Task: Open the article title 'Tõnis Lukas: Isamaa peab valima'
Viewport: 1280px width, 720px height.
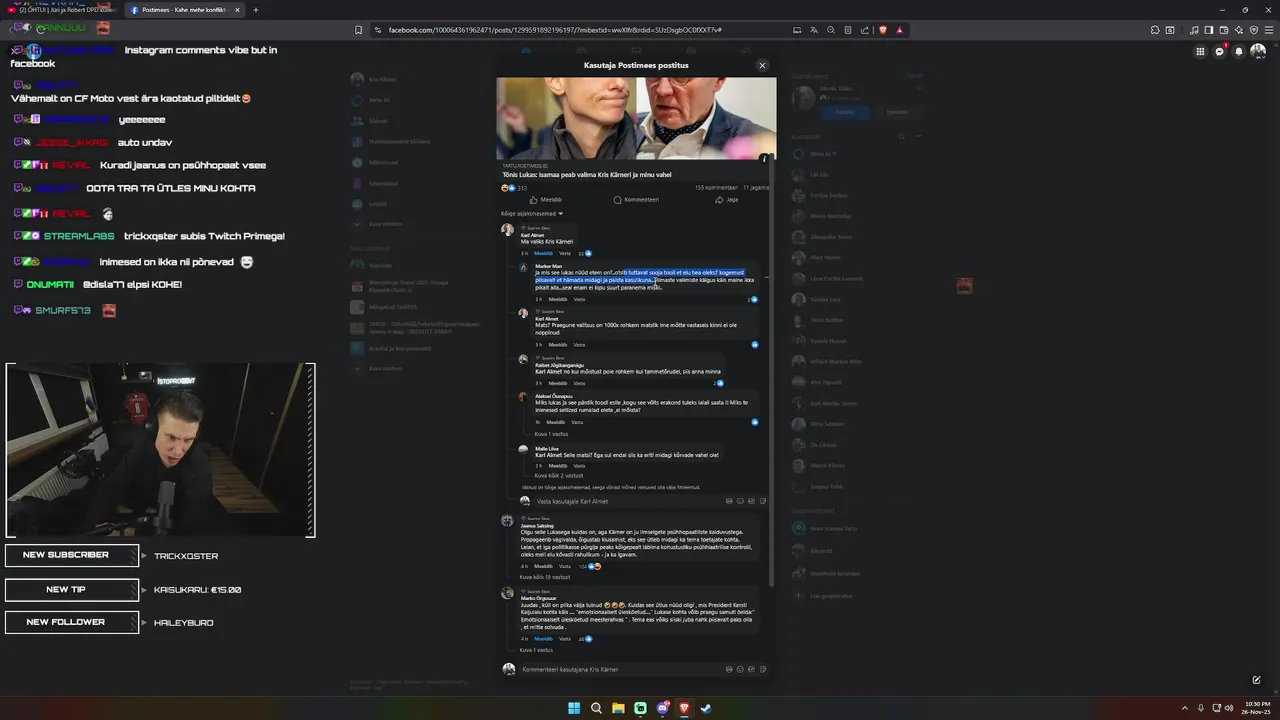Action: pyautogui.click(x=586, y=174)
